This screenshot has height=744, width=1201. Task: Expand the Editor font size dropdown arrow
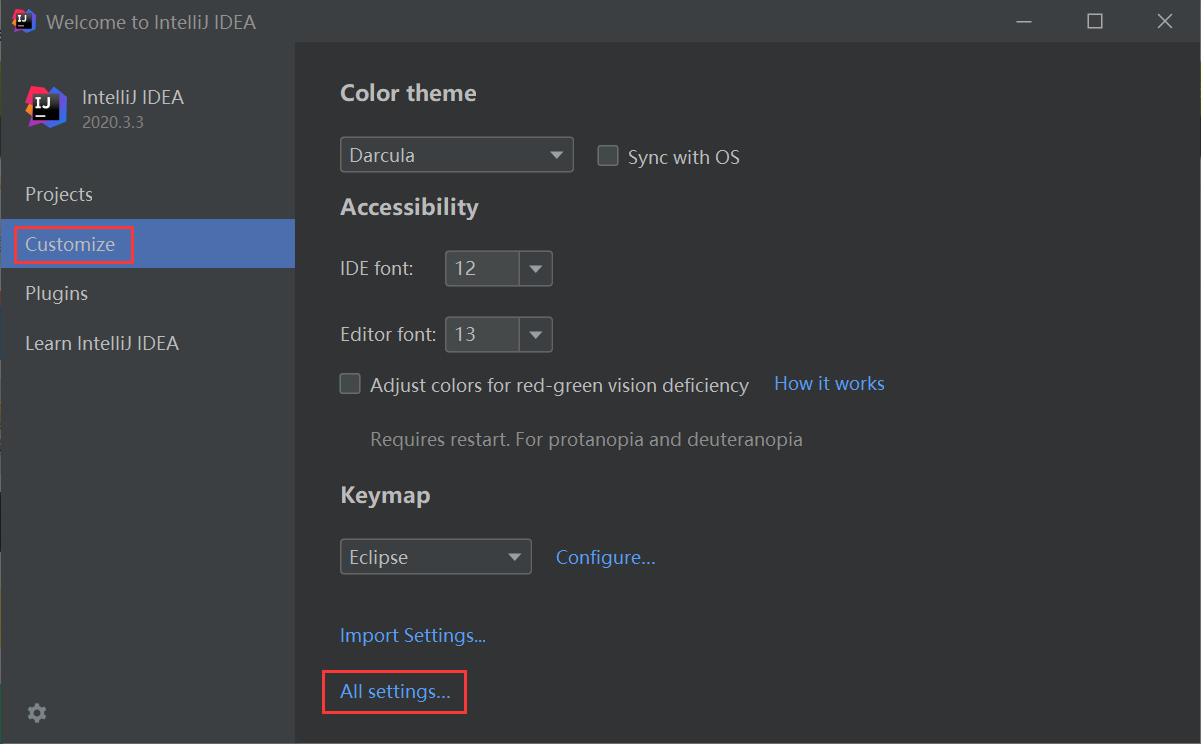pos(536,334)
